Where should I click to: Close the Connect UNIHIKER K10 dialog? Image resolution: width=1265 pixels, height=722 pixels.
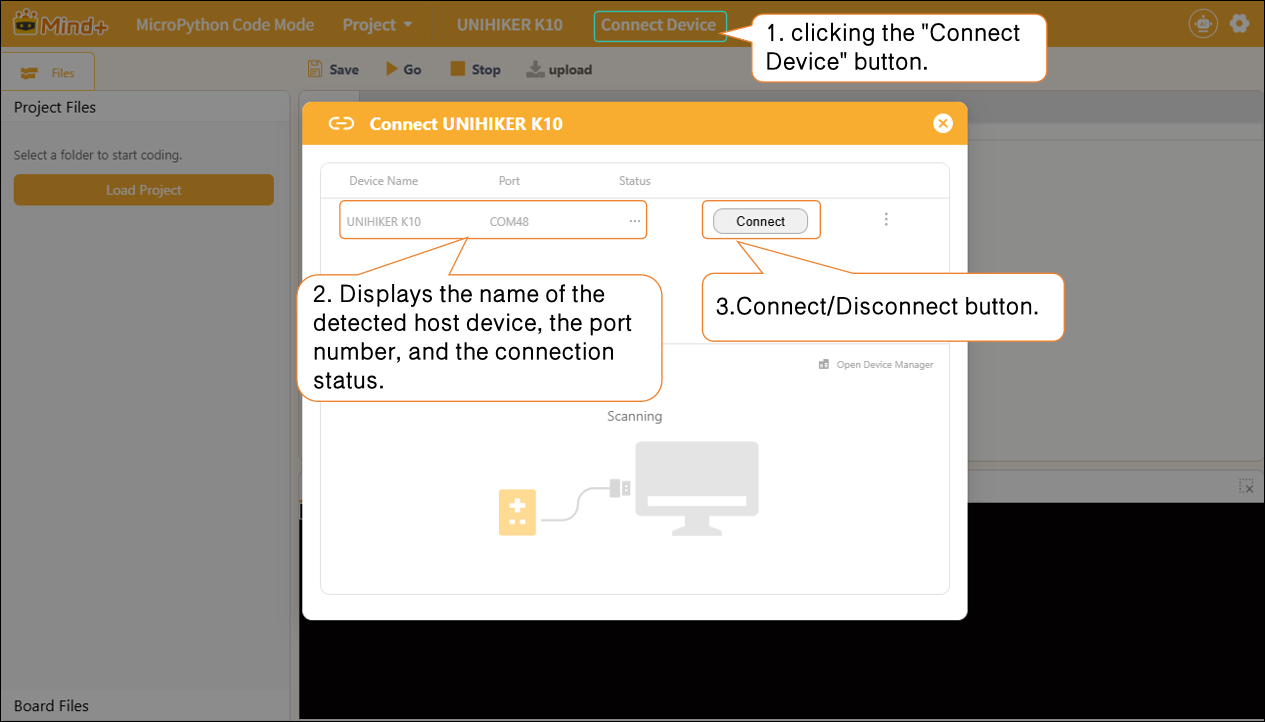click(942, 123)
